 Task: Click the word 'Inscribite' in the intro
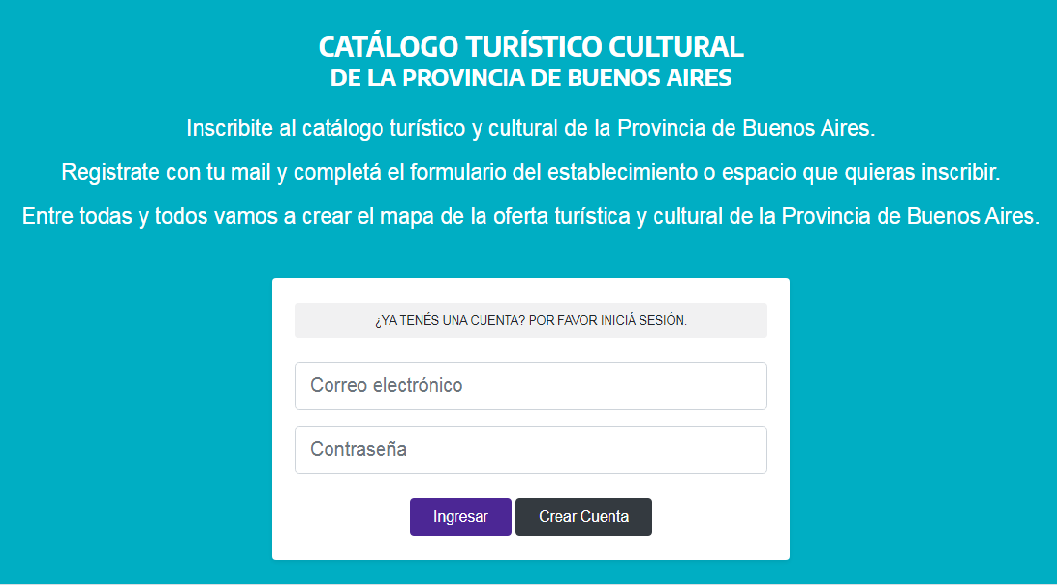click(228, 129)
